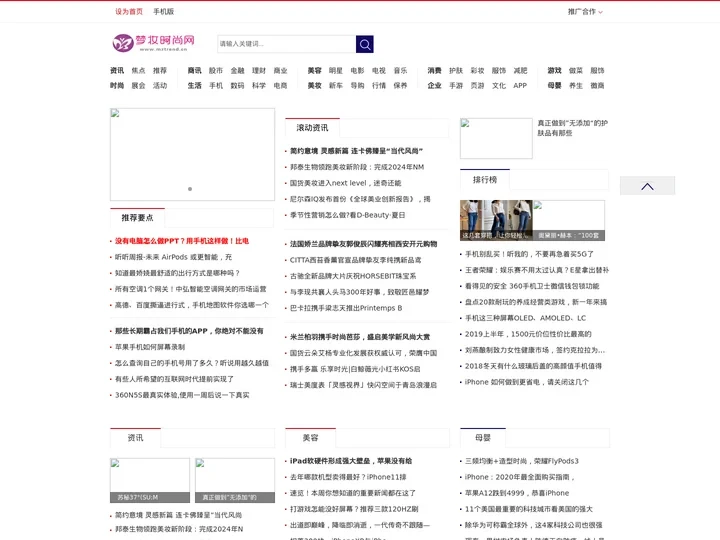Viewport: 720px width, 540px height.
Task: Click the 设为首页 link
Action: click(x=129, y=11)
